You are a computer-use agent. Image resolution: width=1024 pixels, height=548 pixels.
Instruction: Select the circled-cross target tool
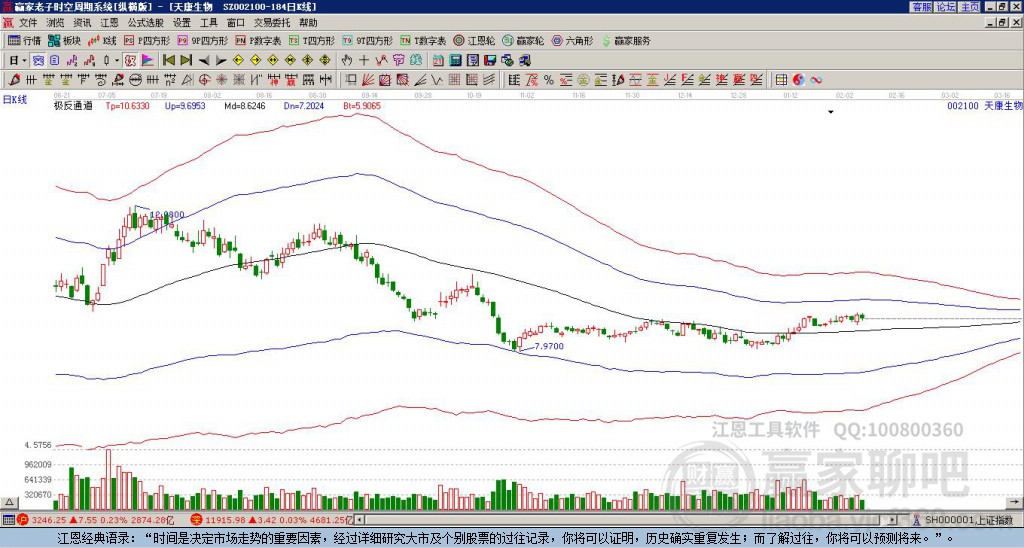[204, 80]
